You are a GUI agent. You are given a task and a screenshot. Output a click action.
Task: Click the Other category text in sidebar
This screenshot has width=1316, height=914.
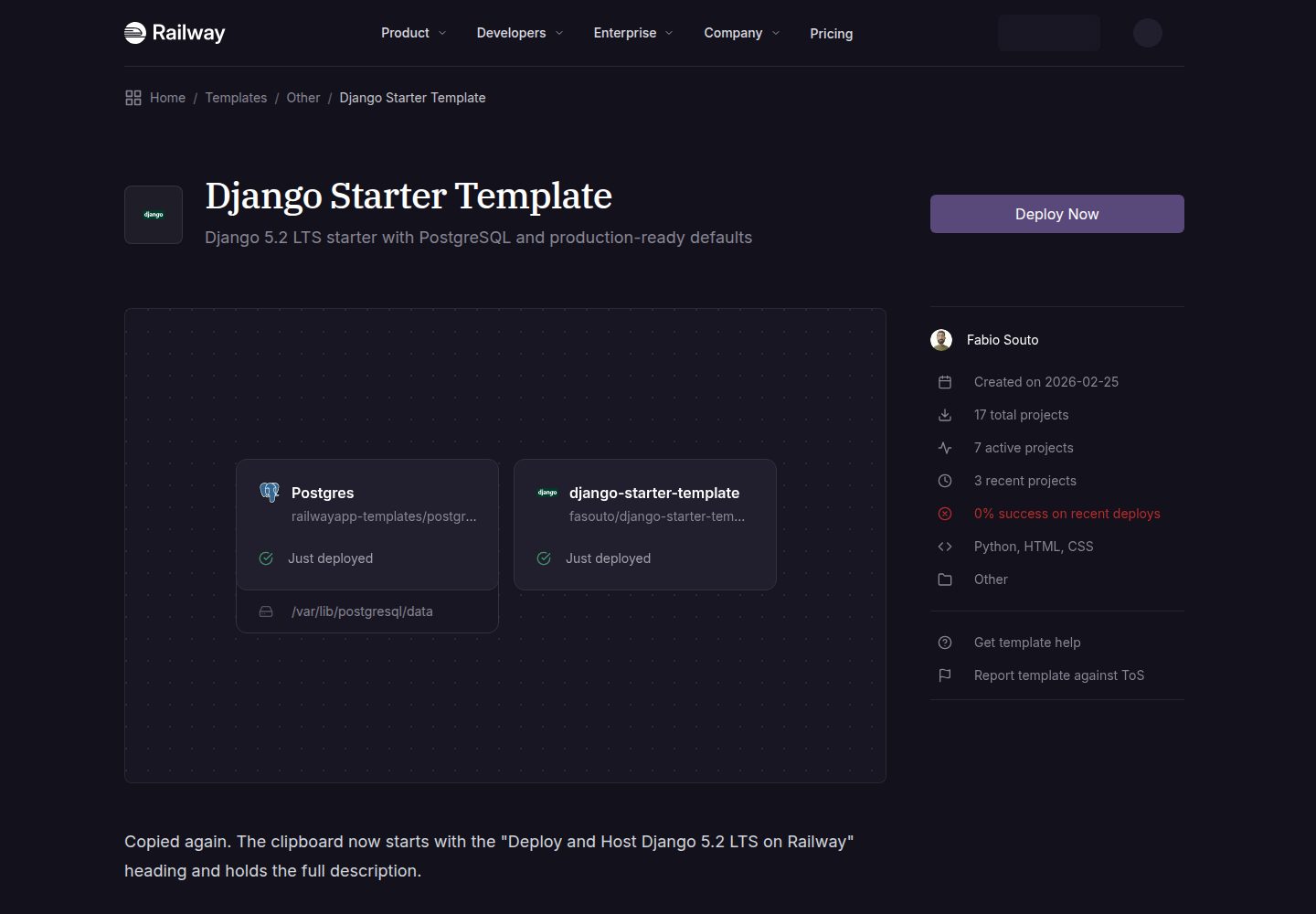point(991,579)
